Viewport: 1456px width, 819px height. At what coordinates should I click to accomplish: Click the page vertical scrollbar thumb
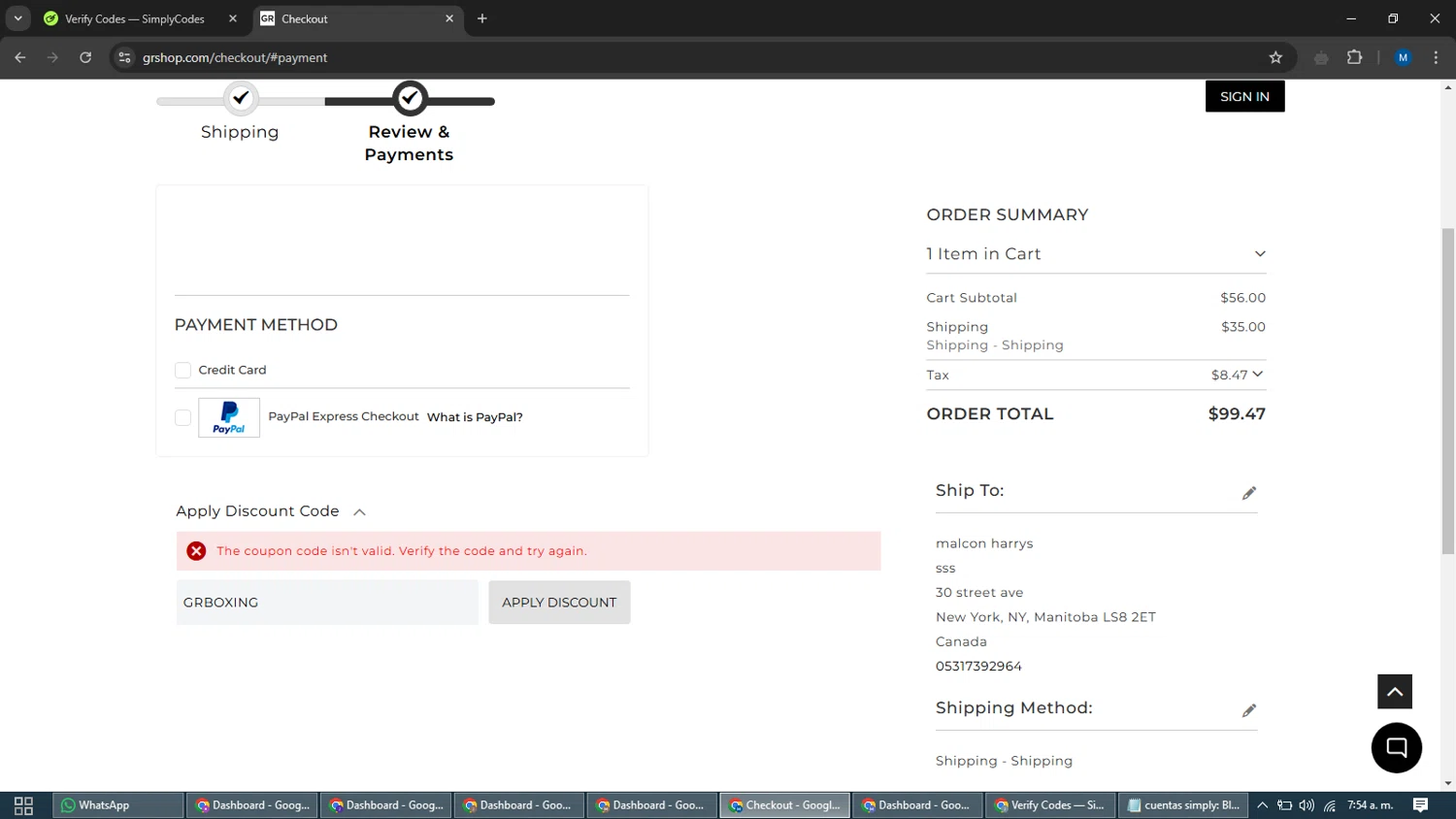point(1448,391)
